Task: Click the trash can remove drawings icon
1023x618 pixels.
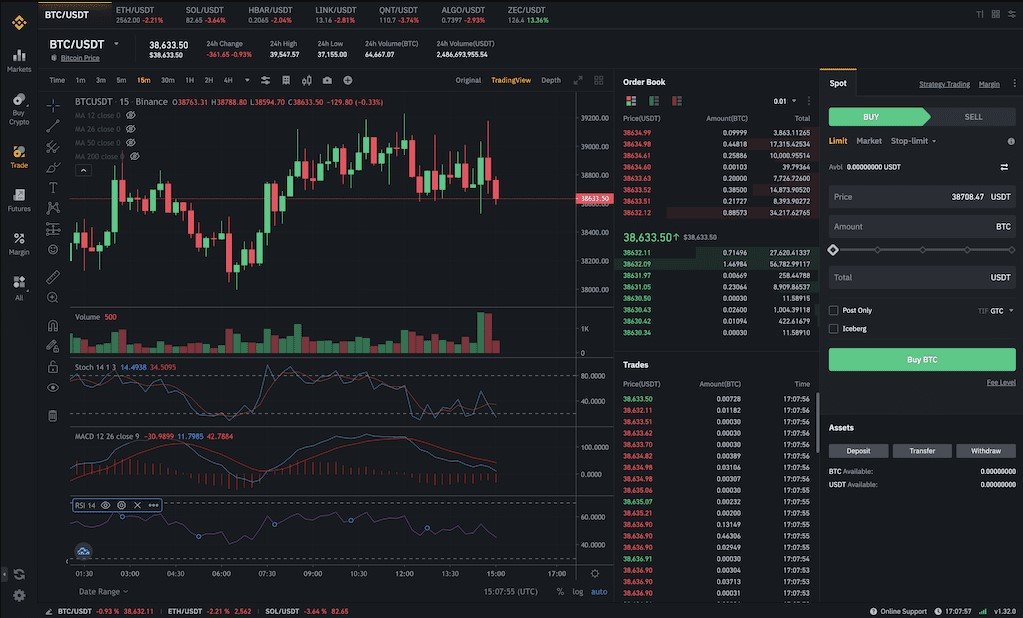Action: point(53,415)
